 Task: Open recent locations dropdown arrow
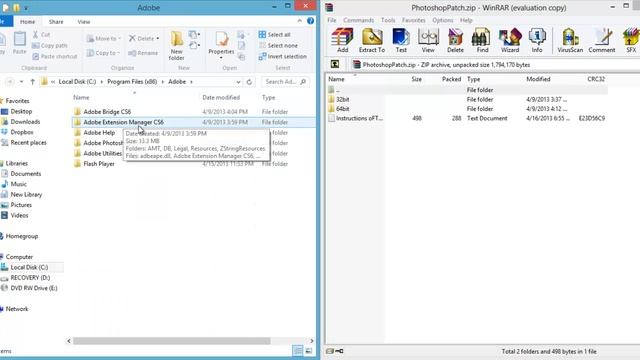tap(22, 82)
